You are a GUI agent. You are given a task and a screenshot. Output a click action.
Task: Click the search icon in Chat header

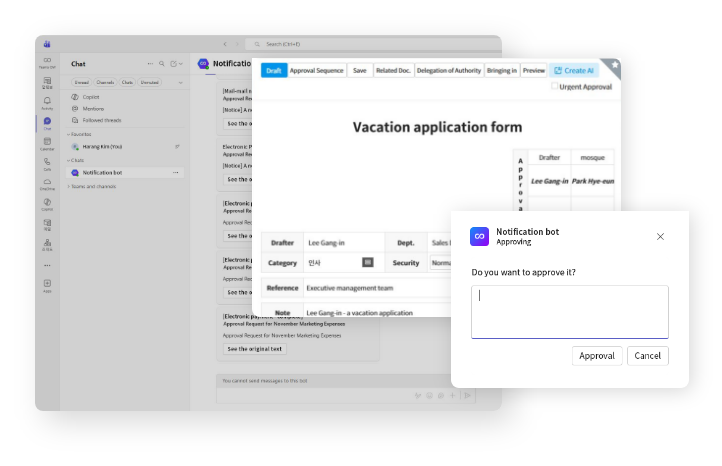[x=162, y=64]
